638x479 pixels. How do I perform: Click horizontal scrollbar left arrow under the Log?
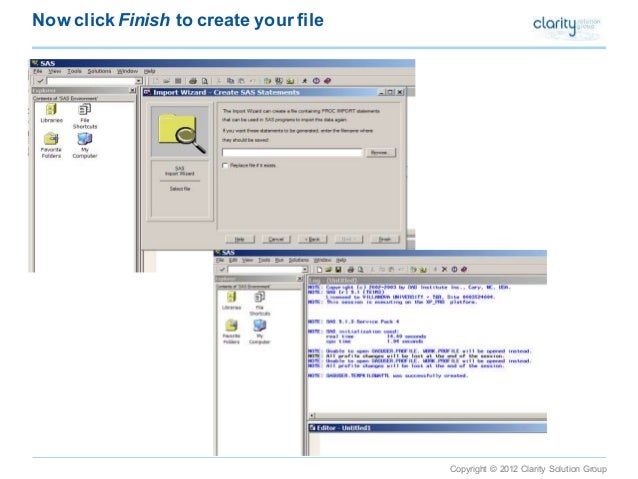point(312,416)
